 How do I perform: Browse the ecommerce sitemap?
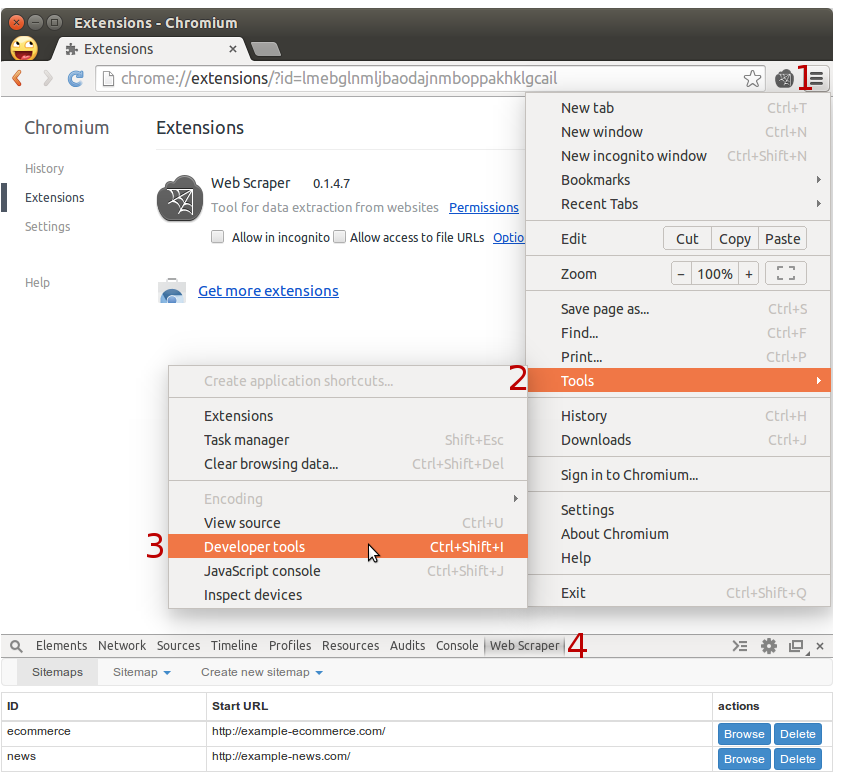coord(744,733)
